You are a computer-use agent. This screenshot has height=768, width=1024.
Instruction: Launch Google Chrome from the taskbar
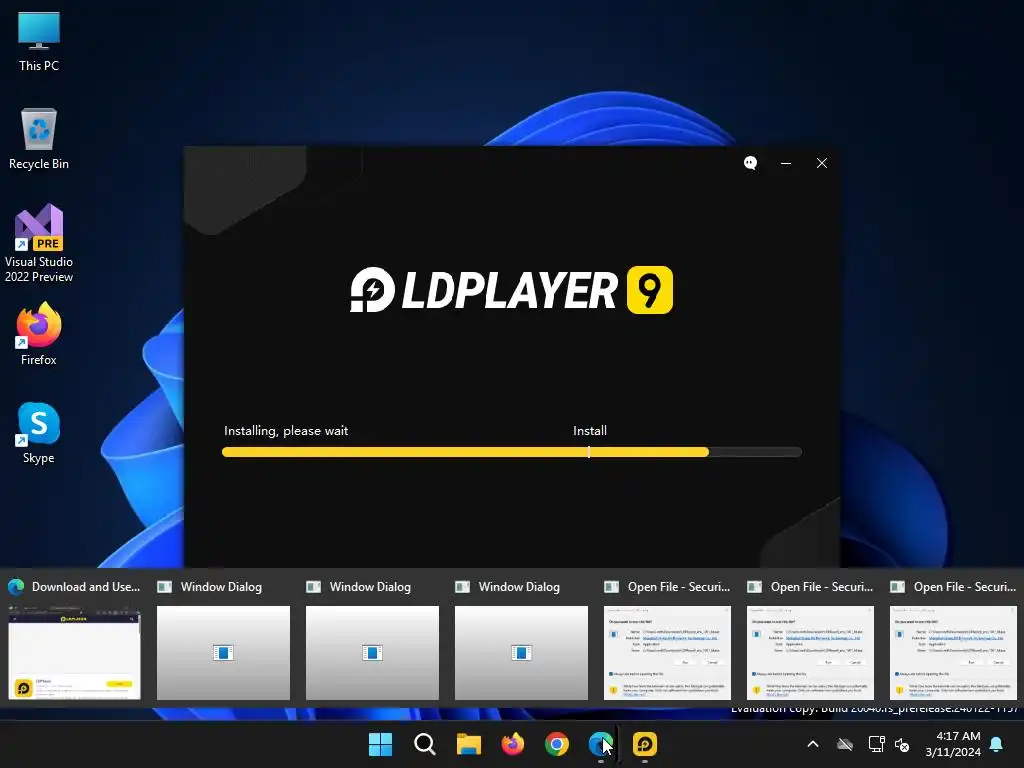(556, 744)
